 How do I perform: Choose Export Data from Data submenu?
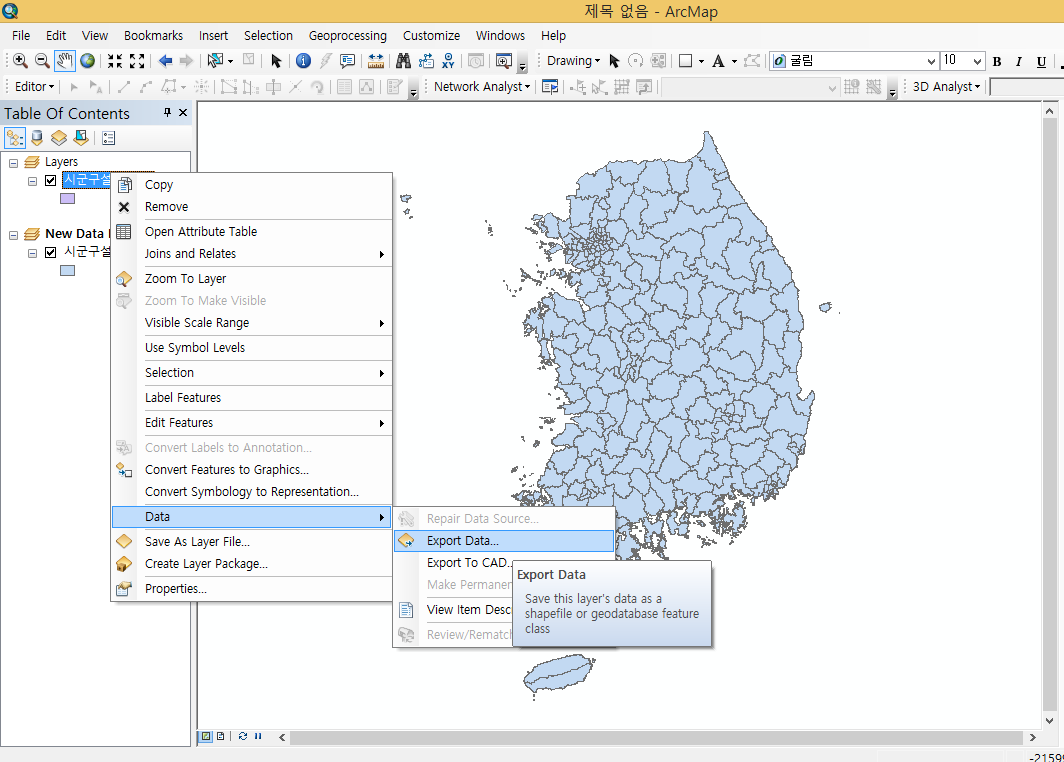[504, 541]
